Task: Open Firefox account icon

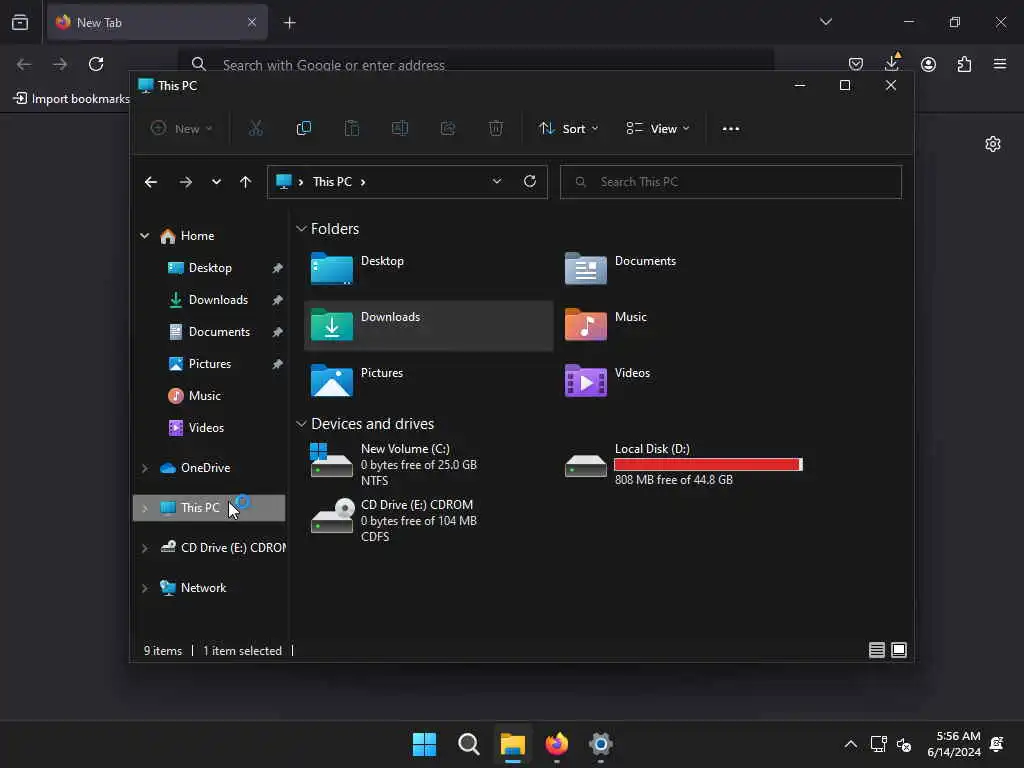Action: point(928,64)
